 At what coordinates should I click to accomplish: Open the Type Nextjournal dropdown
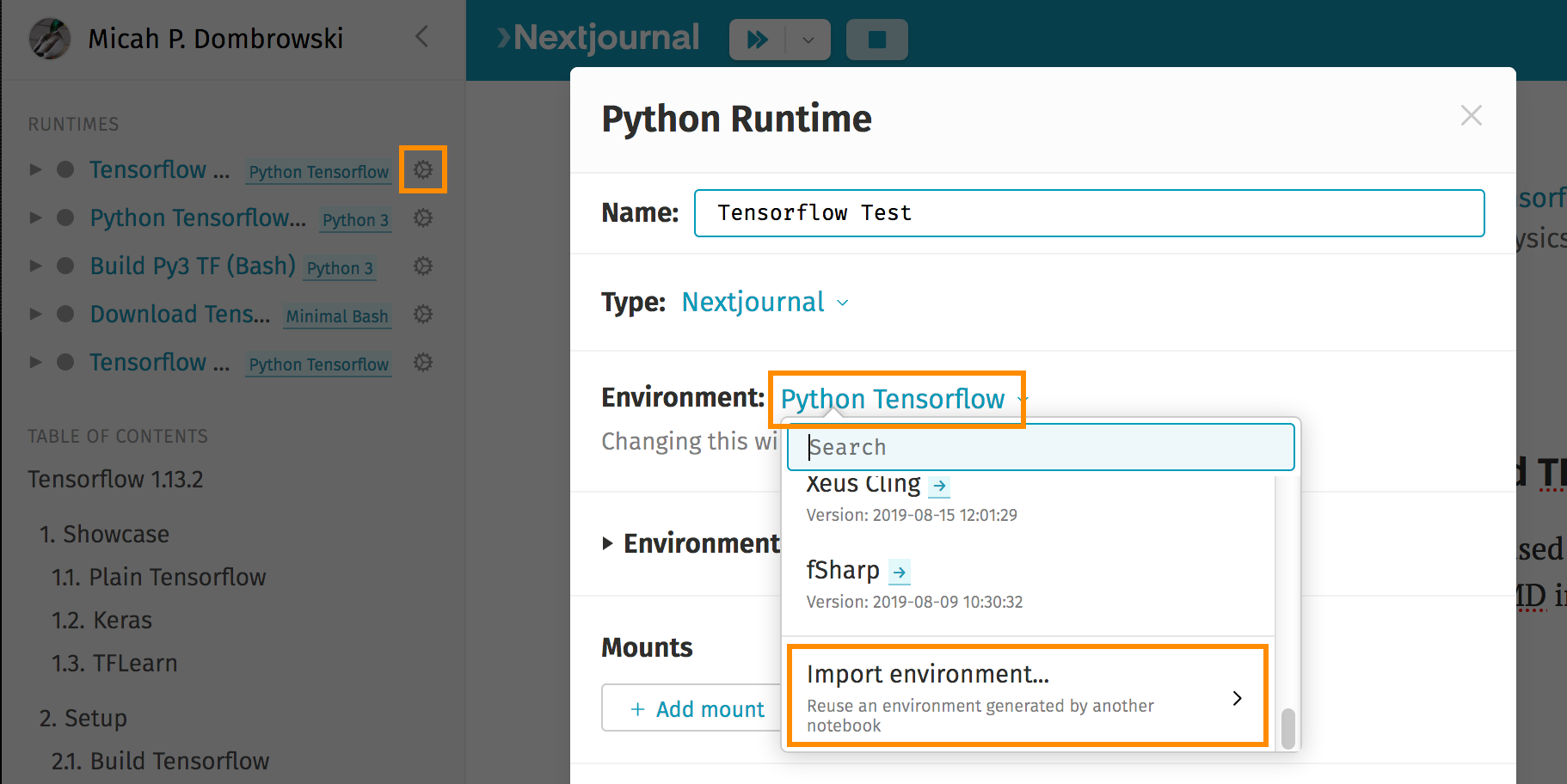point(765,302)
